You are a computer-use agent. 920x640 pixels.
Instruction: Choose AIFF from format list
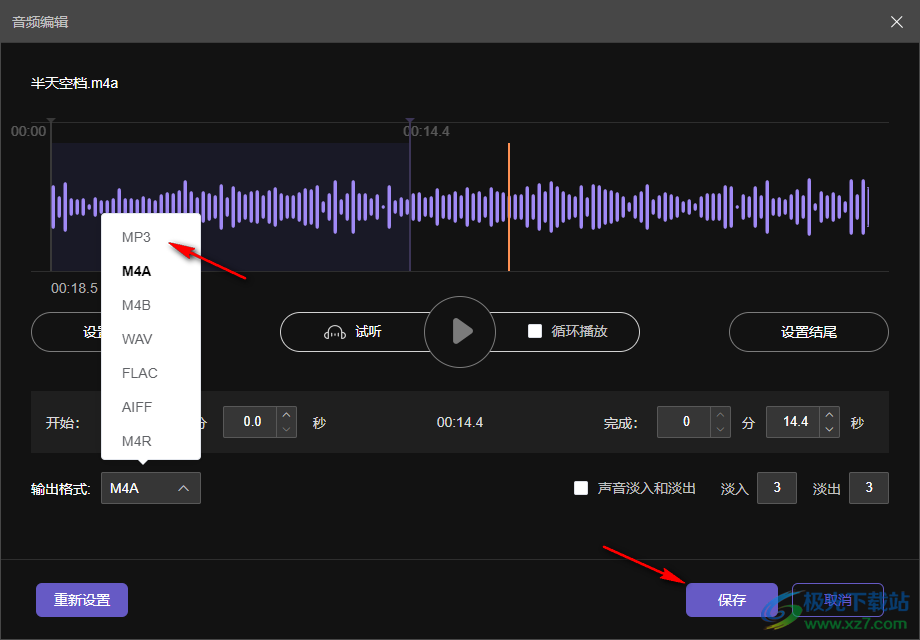[x=137, y=407]
